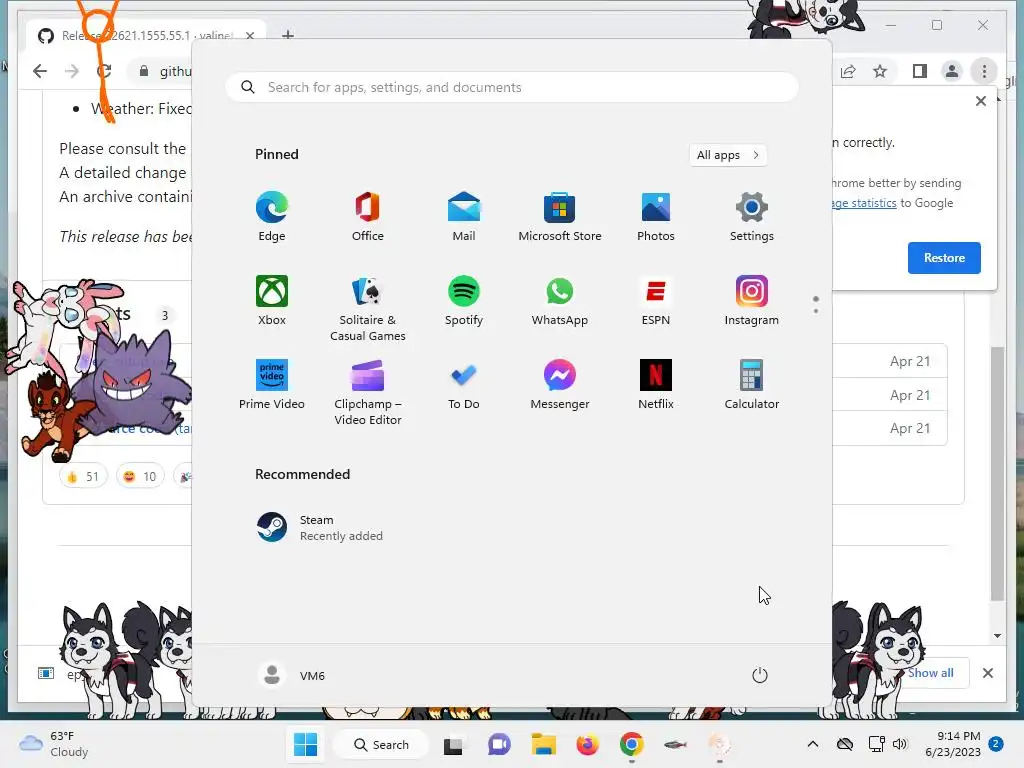Launch the Photos app
Screen dimensions: 1024x768
pos(656,216)
